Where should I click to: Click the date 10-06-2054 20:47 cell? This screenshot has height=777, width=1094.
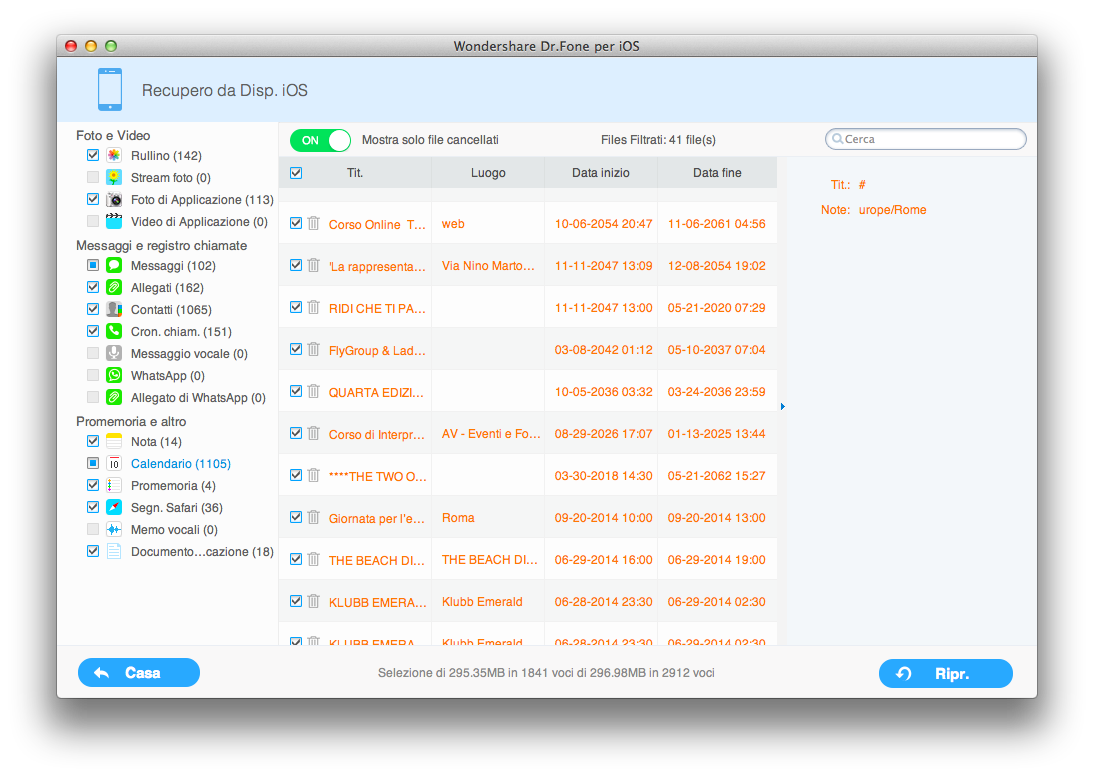pyautogui.click(x=604, y=224)
